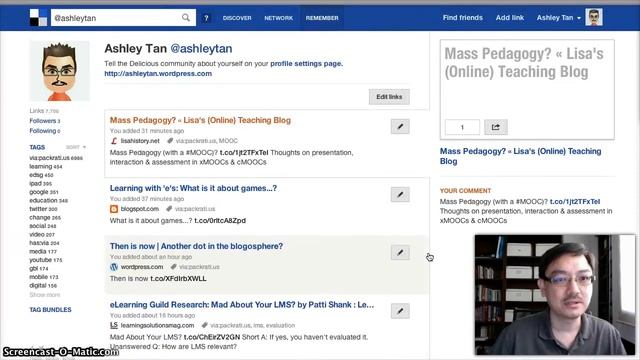Click Followers 3 in sidebar
This screenshot has width=640, height=360.
[44, 121]
